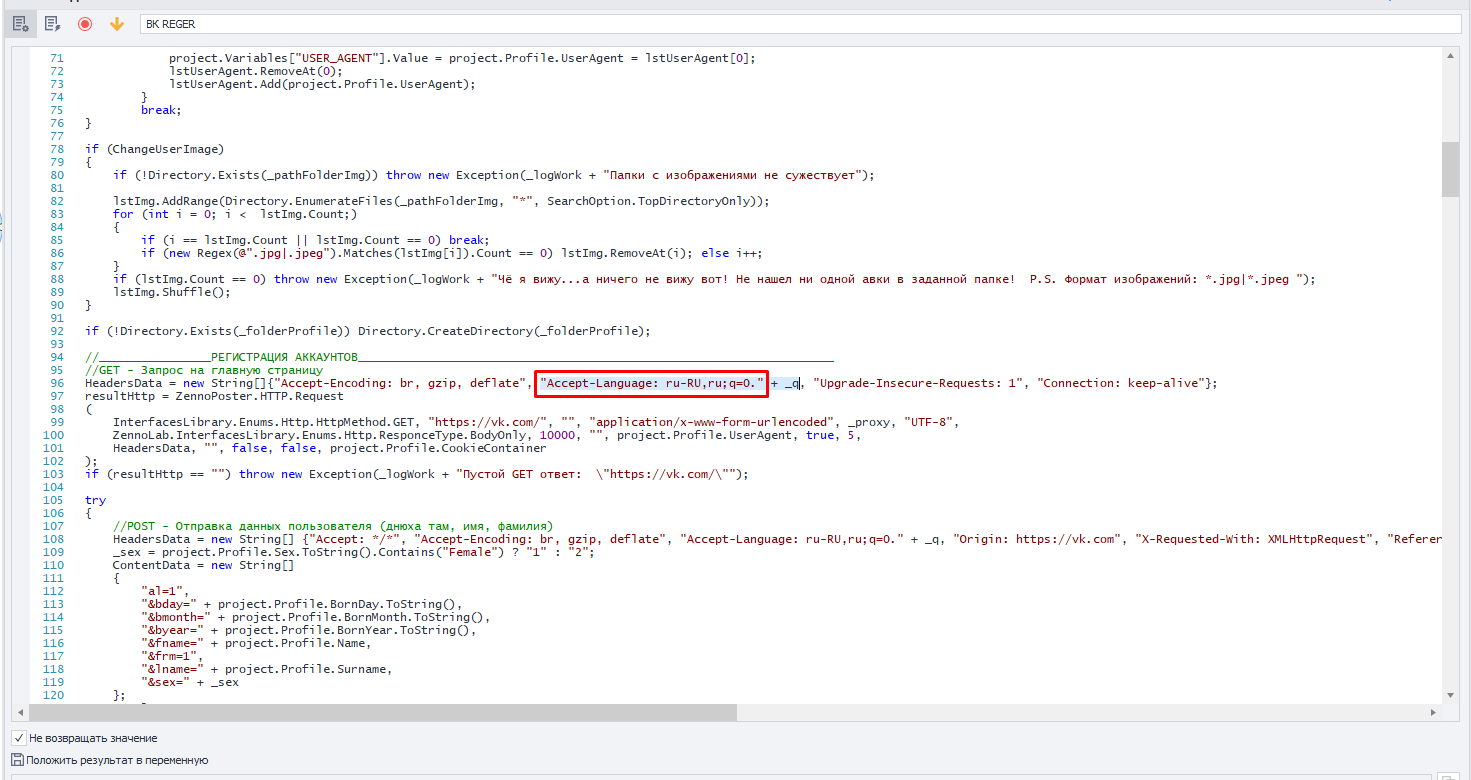Place cursor on 'lstImg.Shuffle();' line
The width and height of the screenshot is (1471, 780).
(171, 292)
